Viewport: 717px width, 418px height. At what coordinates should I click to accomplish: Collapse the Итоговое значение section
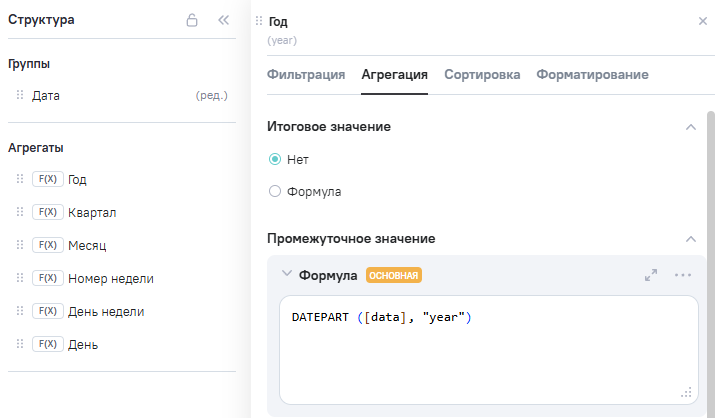point(690,127)
